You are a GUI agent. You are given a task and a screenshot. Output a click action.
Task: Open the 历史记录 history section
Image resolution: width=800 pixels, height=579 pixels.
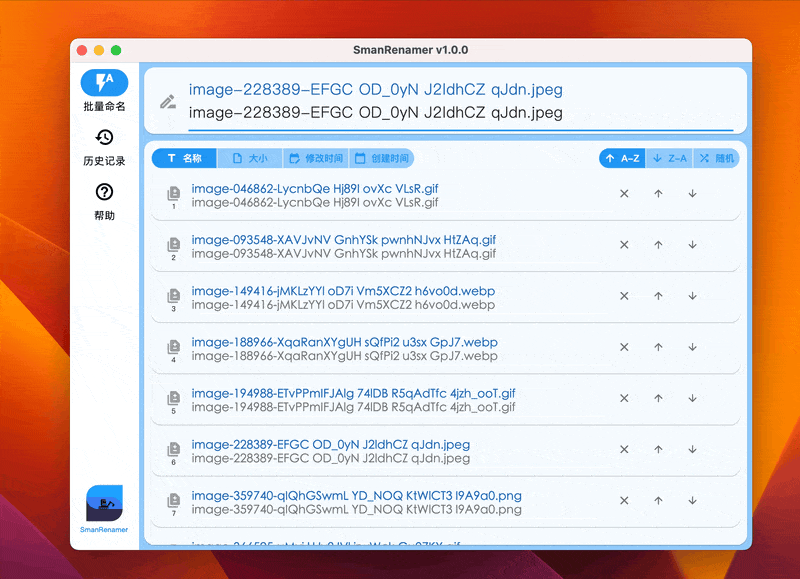coord(104,146)
